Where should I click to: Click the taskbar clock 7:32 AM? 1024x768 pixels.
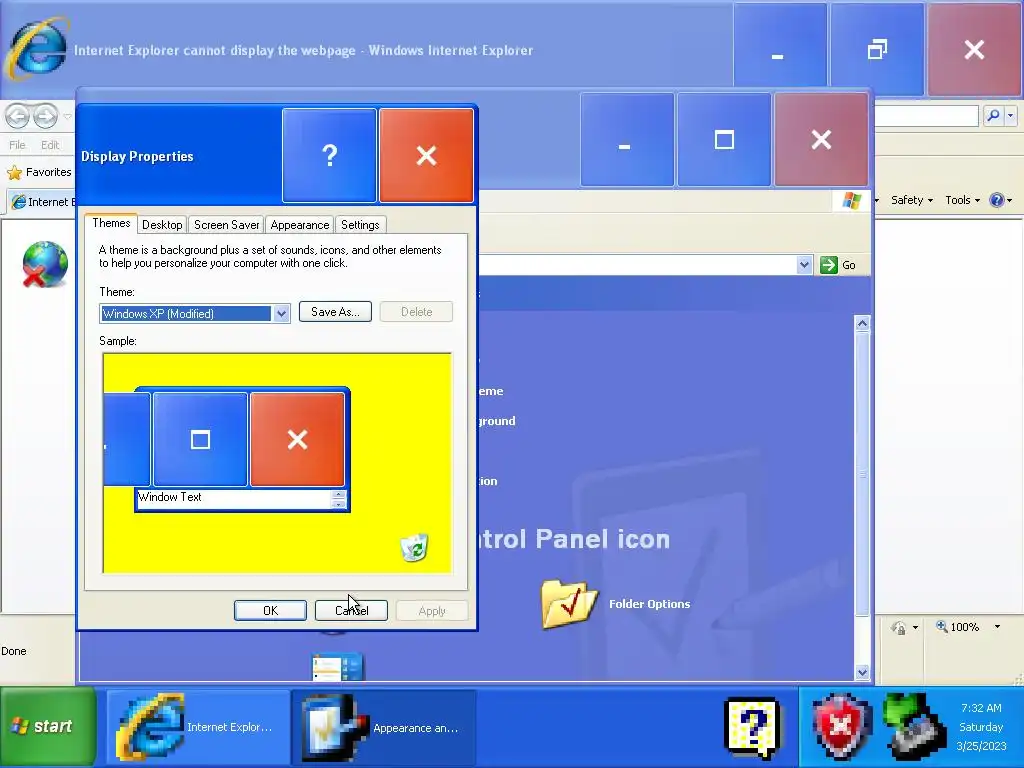click(x=981, y=708)
